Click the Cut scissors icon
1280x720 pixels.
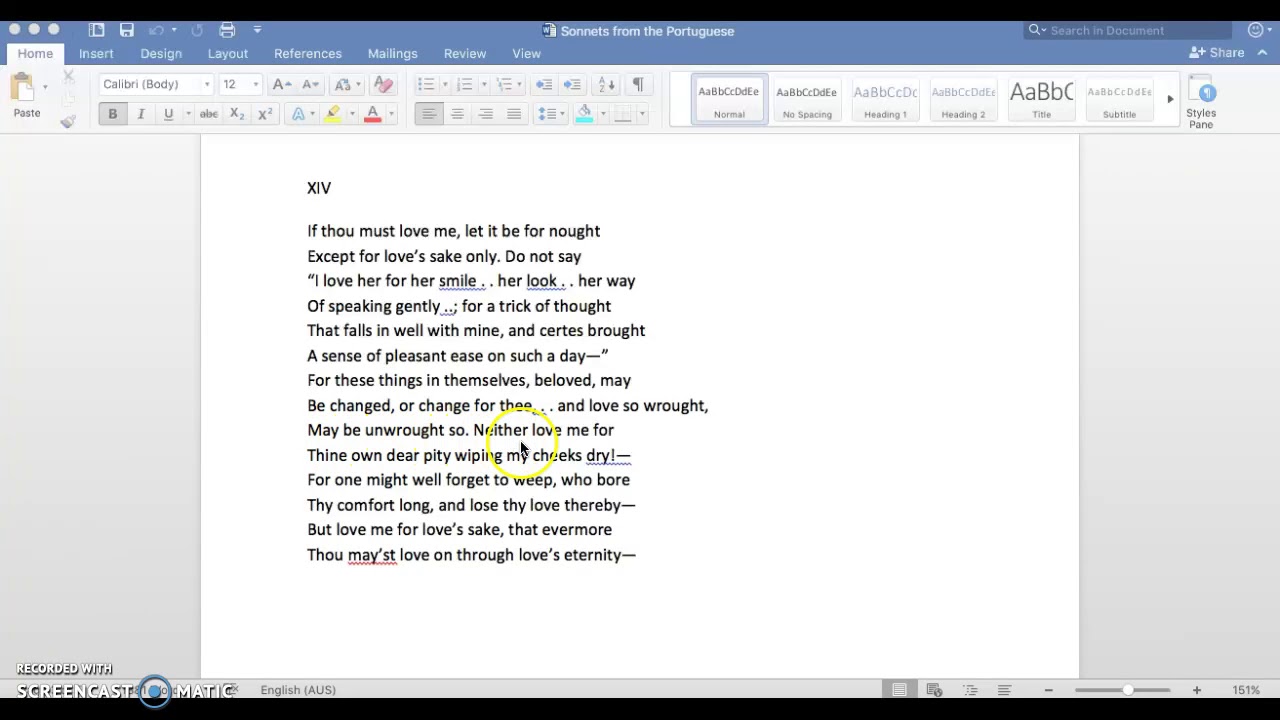68,76
